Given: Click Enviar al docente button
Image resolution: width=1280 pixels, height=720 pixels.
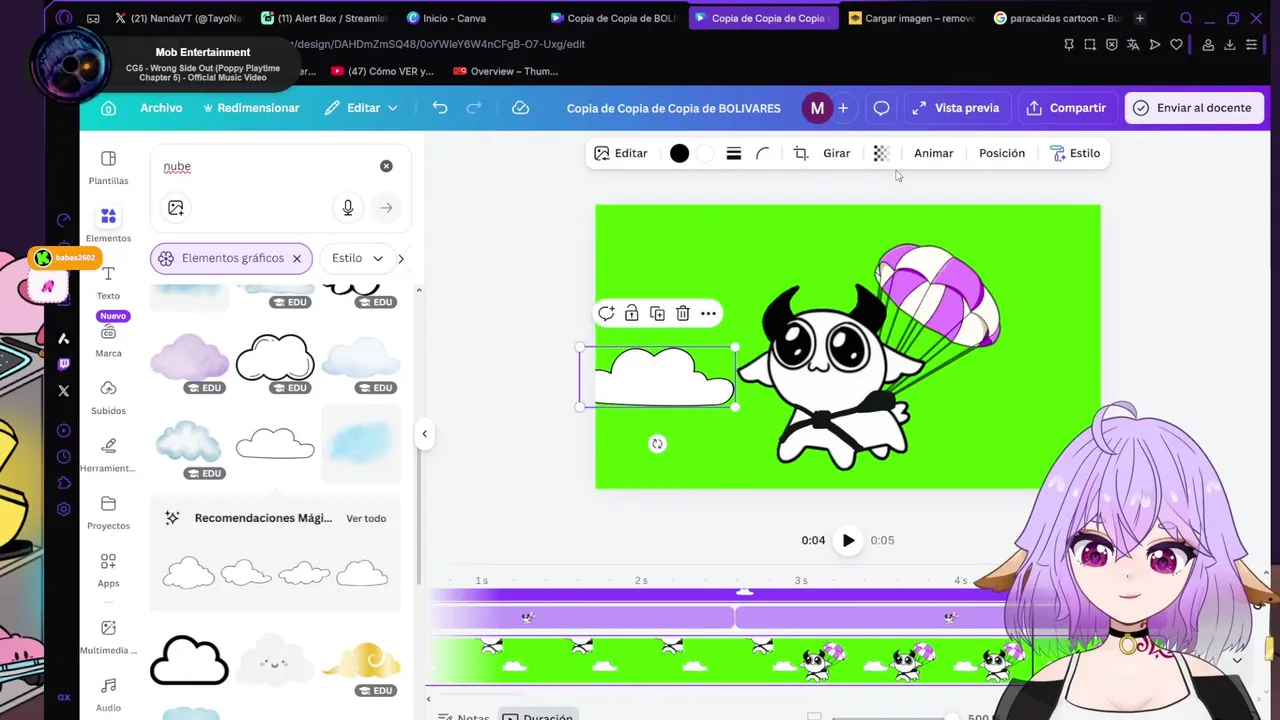Looking at the screenshot, I should click(1192, 108).
